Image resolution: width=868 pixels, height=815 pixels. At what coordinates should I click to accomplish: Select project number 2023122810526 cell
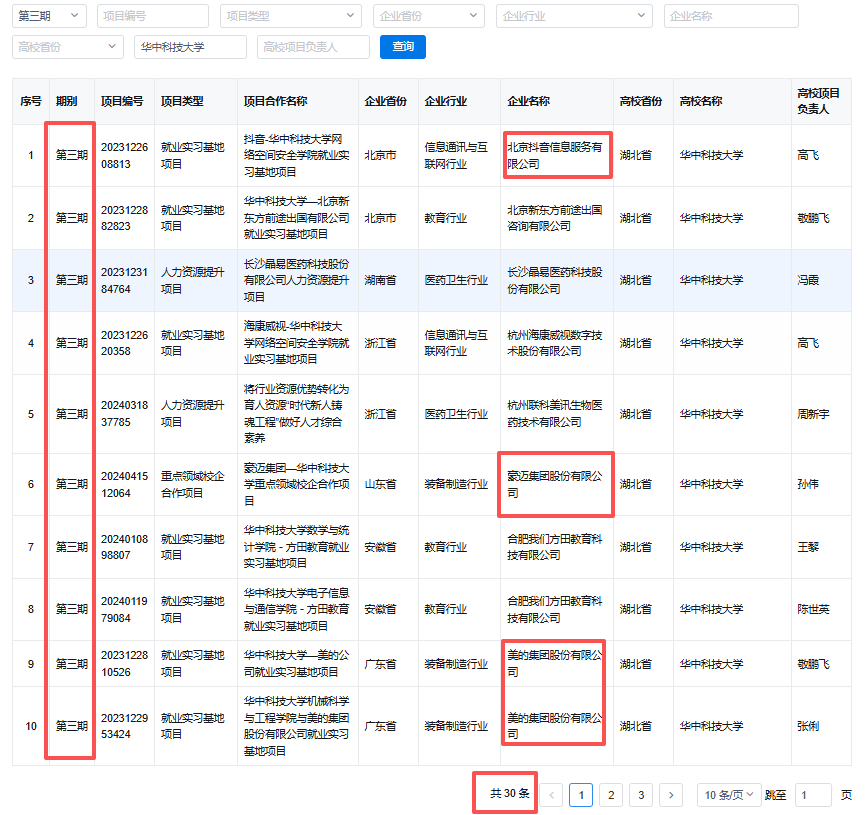coord(125,664)
